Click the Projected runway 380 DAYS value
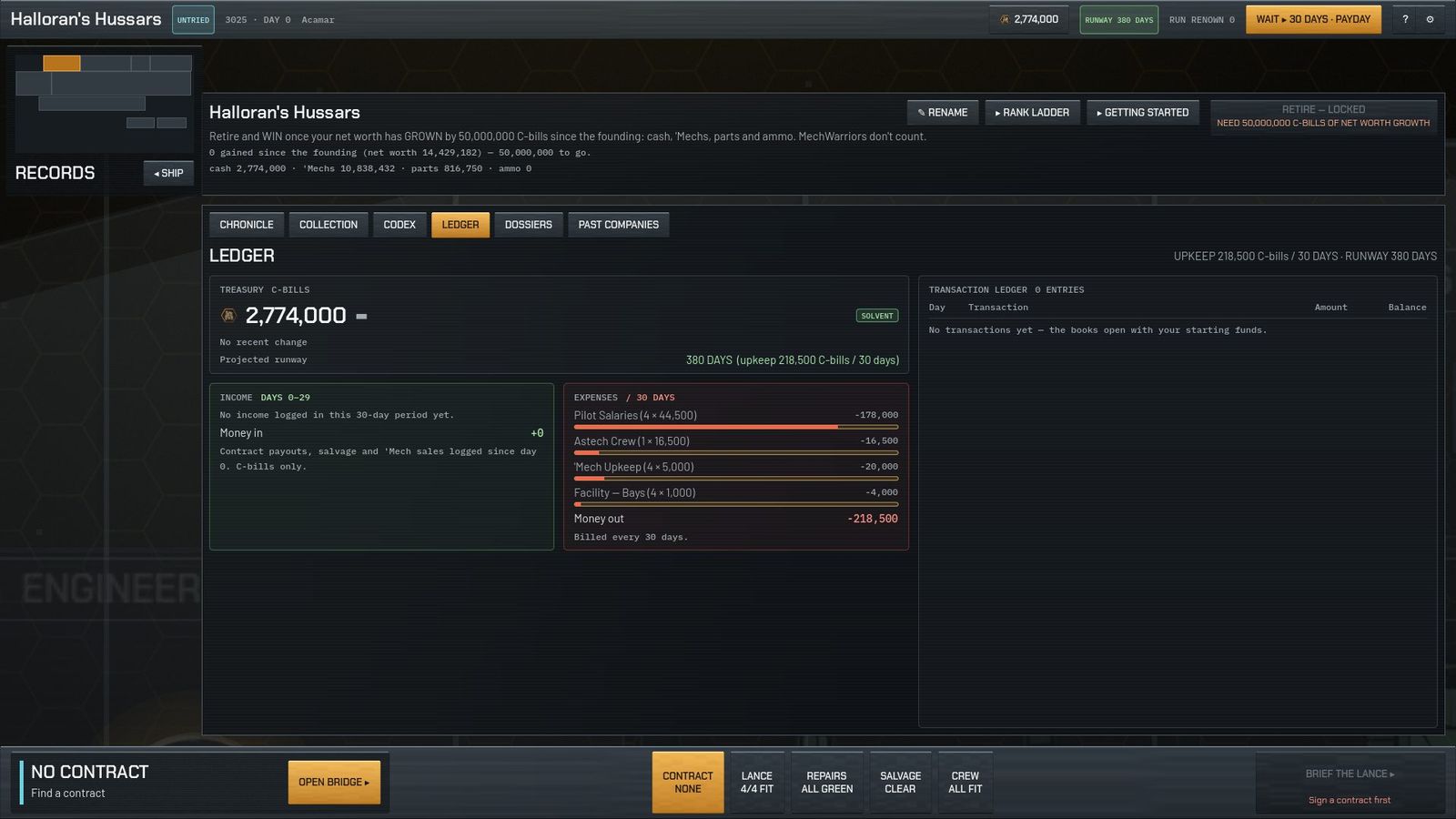Screen dimensions: 1456x819 (793, 360)
